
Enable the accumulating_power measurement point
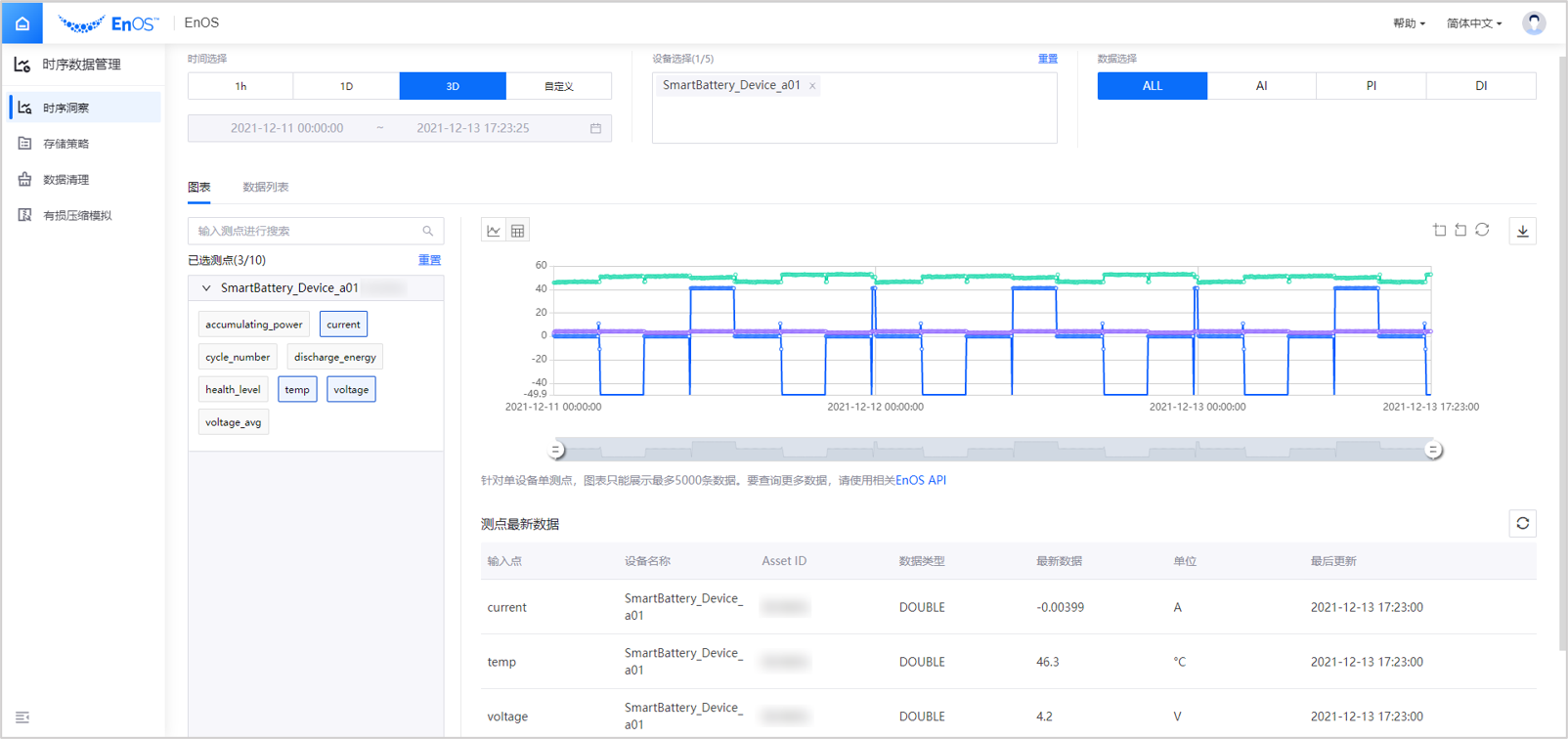point(253,325)
